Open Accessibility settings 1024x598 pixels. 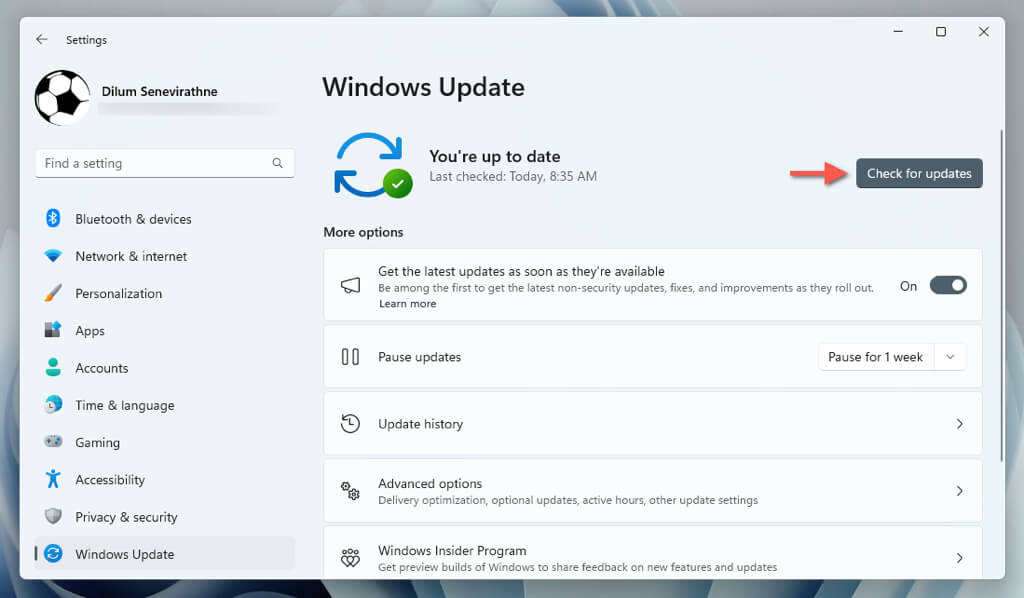pos(165,479)
